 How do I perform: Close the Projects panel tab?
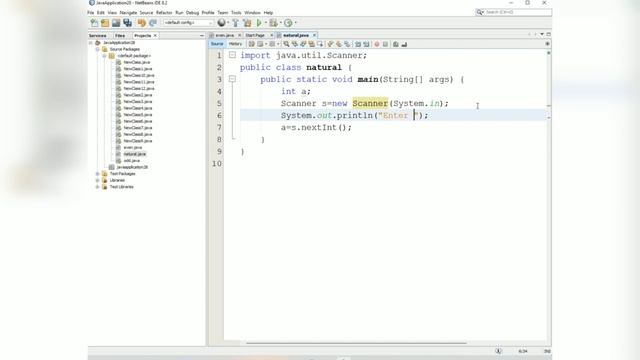point(155,36)
